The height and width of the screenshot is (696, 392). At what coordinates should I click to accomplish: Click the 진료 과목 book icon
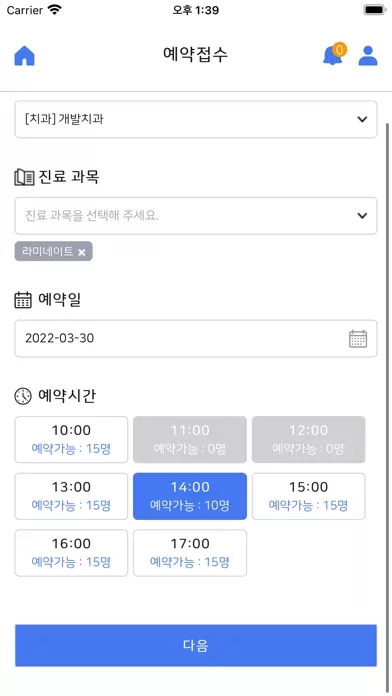[24, 177]
